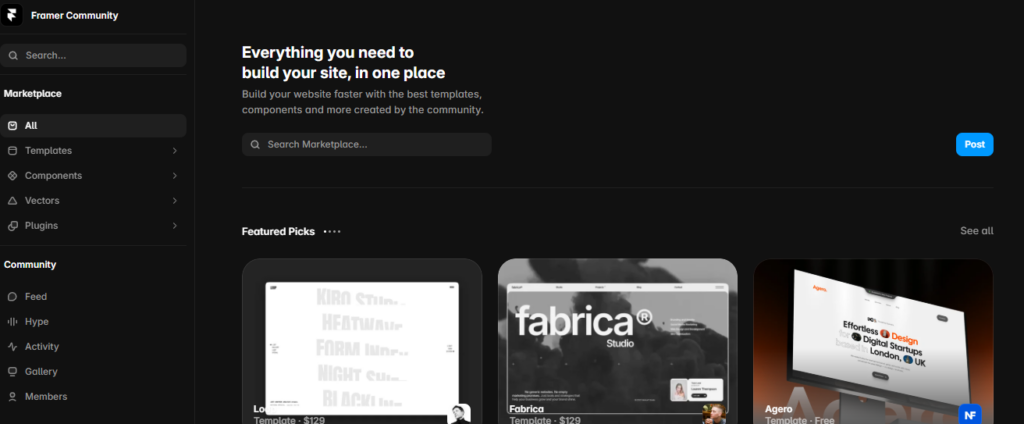Go to the community Feed
Screen dimensions: 1024x424
pyautogui.click(x=93, y=297)
